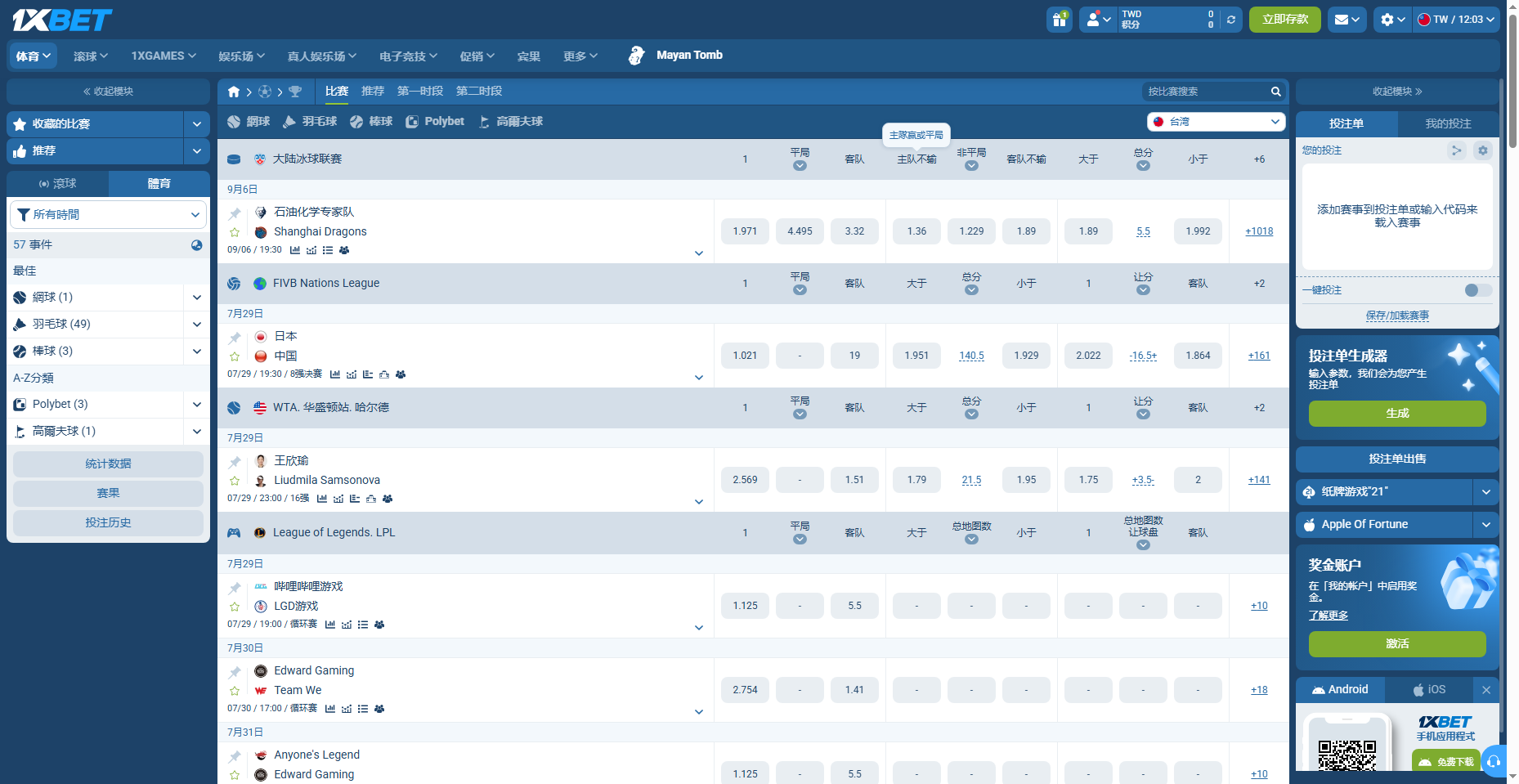Select the 棒球 sport filter
1519x784 pixels.
pos(371,122)
